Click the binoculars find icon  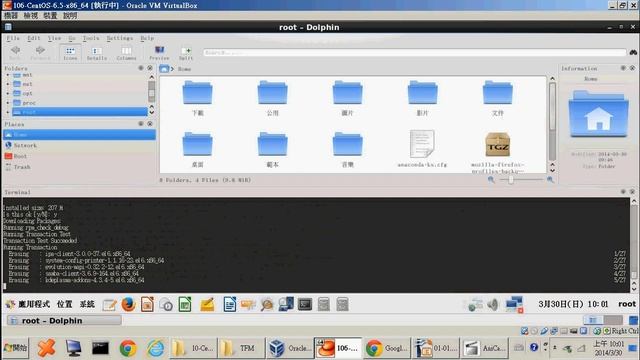633,52
